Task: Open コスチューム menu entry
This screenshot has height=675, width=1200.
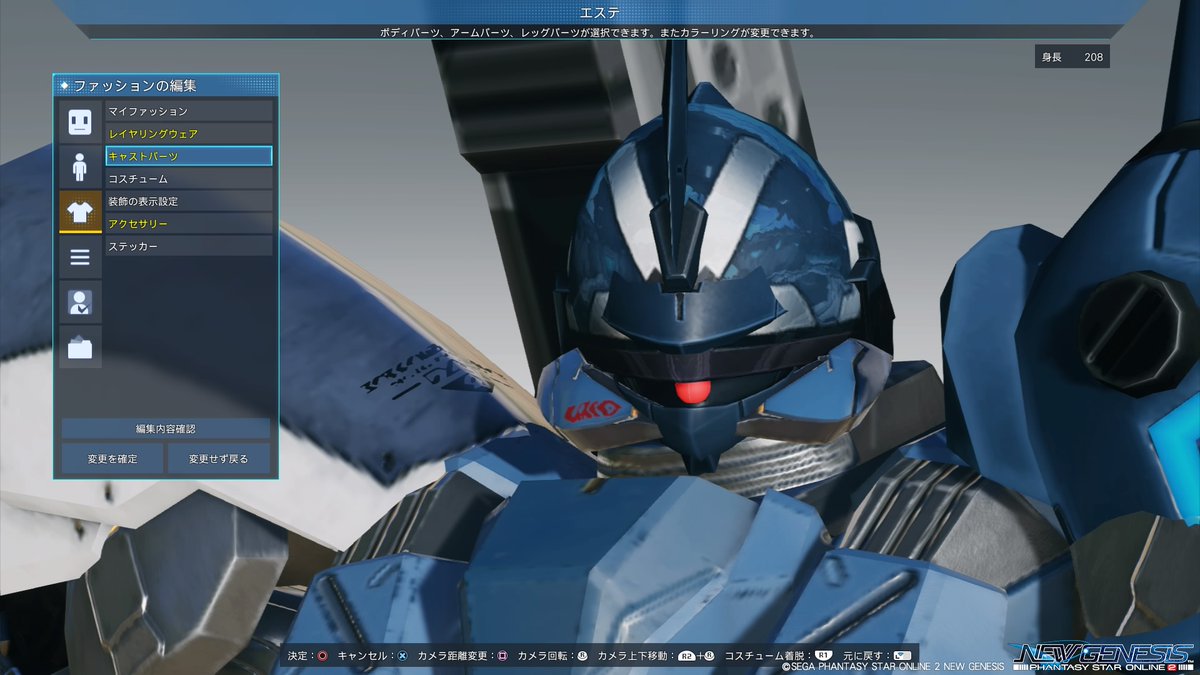Action: (x=189, y=178)
